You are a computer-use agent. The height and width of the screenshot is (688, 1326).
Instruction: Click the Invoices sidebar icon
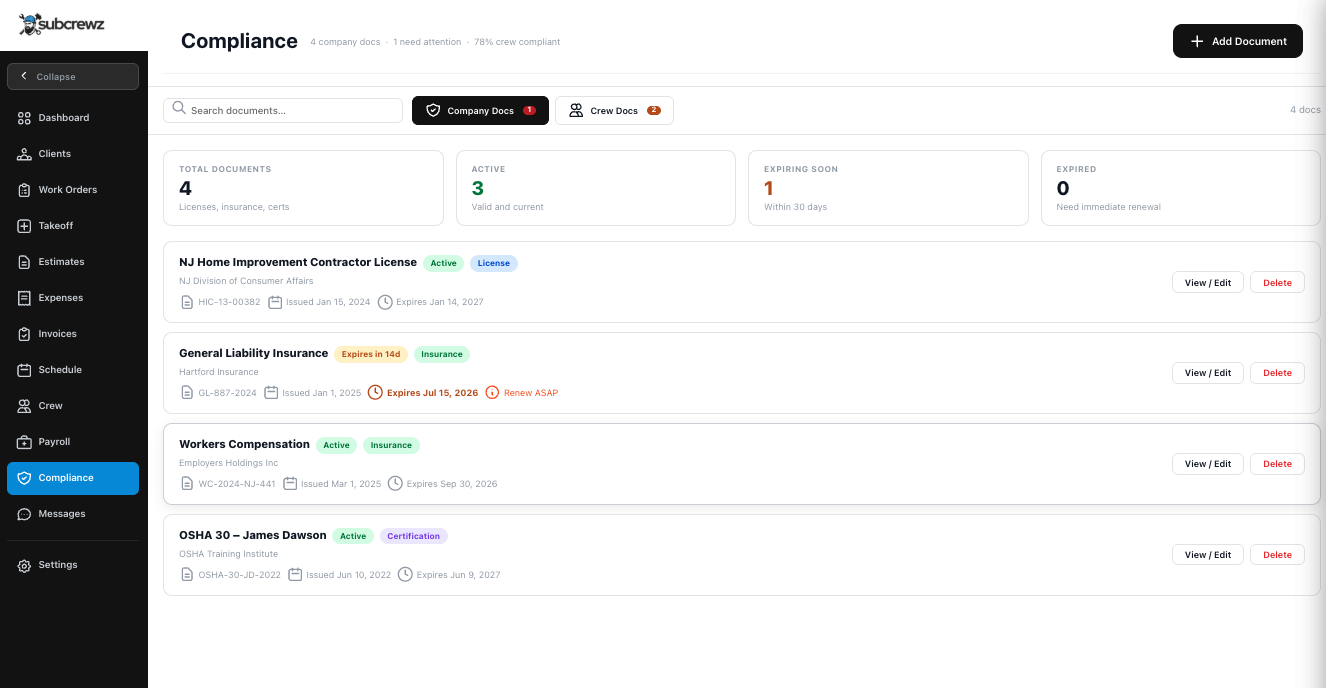tap(24, 334)
